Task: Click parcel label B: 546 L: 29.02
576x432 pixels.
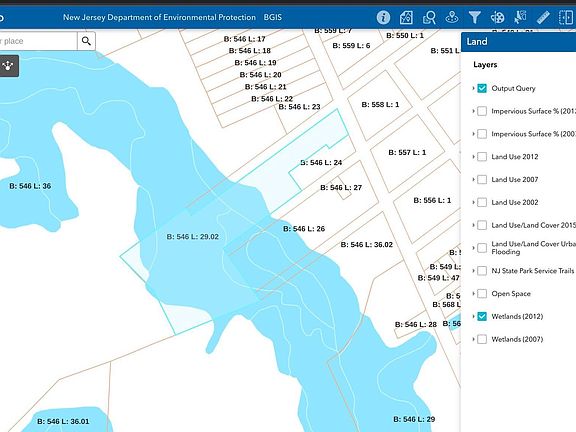Action: (x=192, y=237)
